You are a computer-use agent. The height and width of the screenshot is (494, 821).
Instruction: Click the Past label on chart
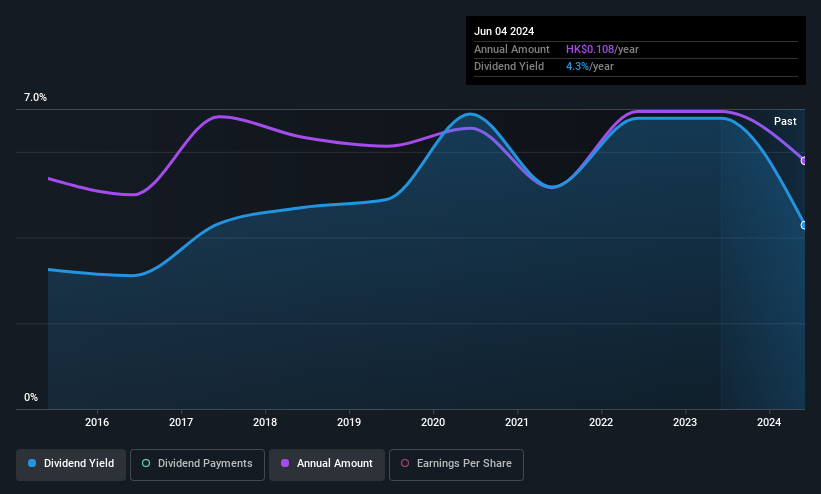click(x=785, y=122)
